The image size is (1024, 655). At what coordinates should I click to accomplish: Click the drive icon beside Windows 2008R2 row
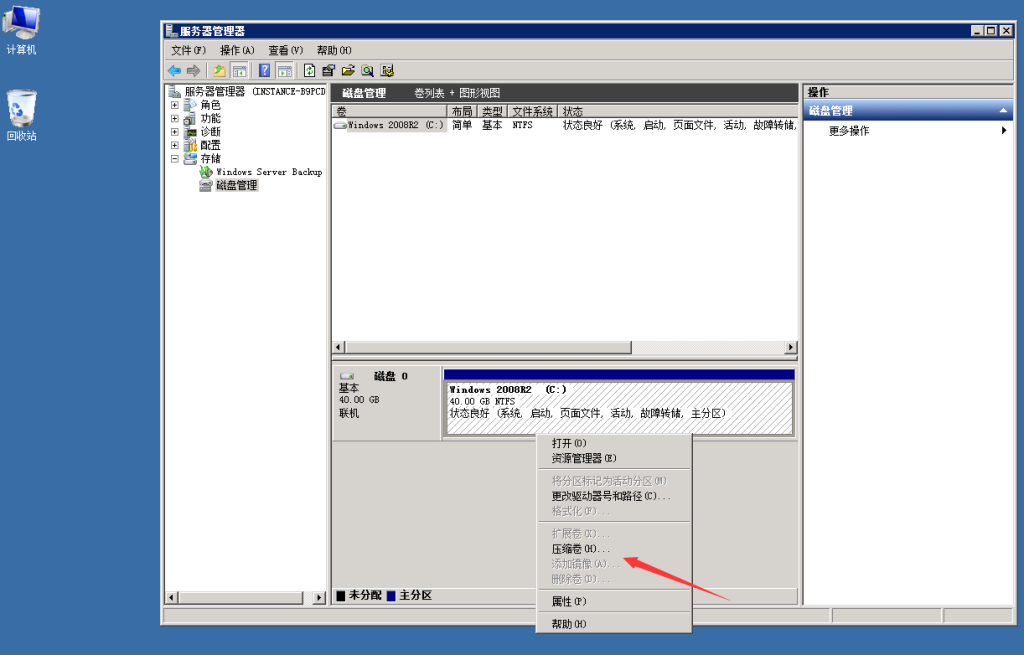[x=340, y=125]
